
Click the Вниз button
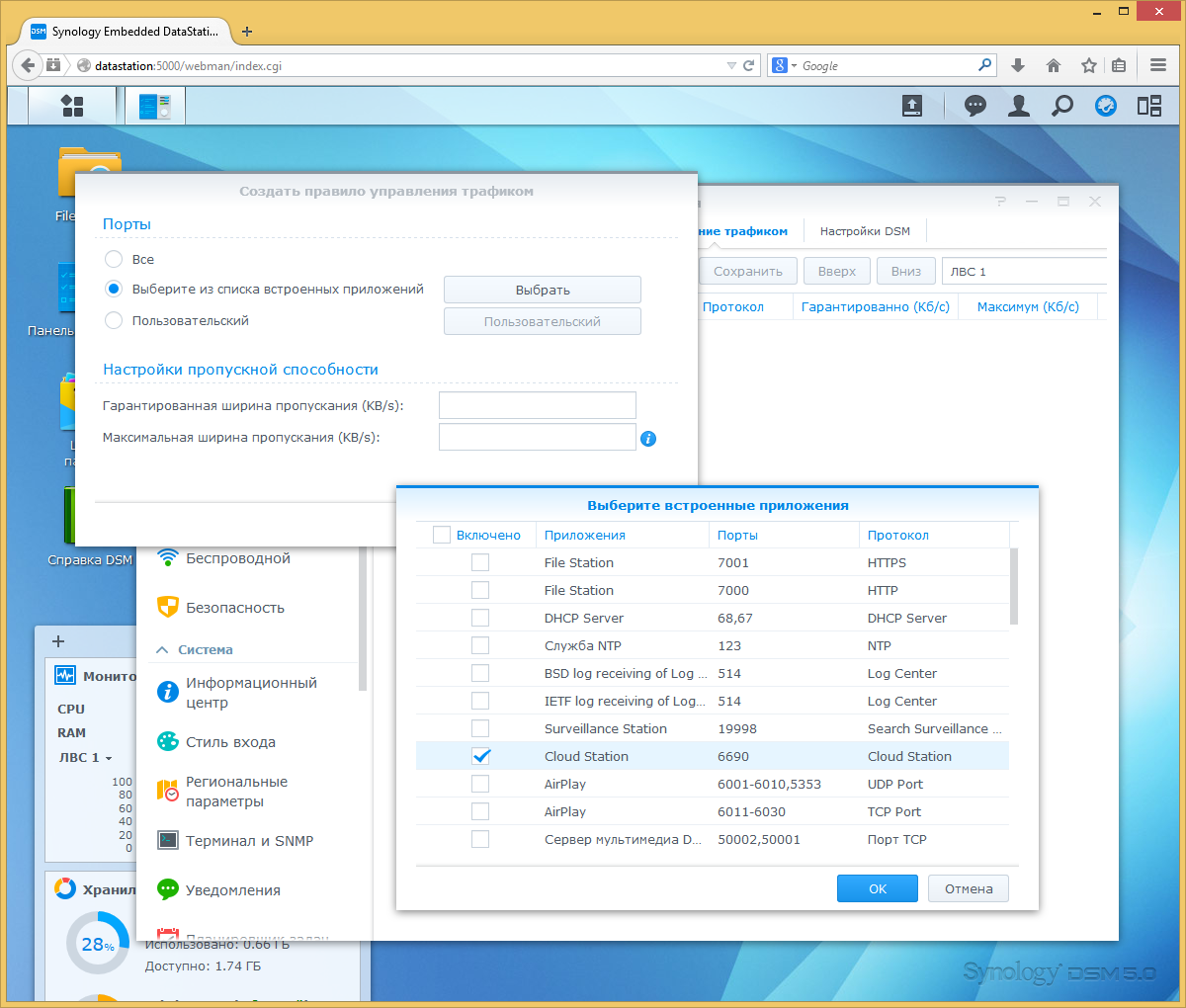pos(906,271)
